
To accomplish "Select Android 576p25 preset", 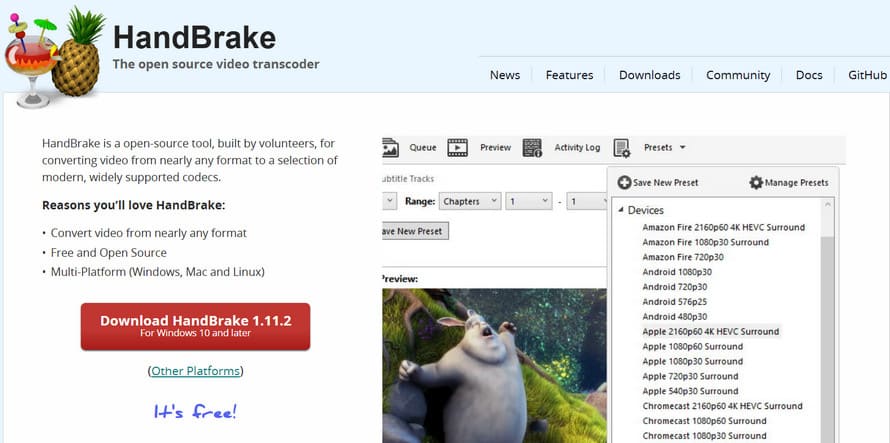I will pyautogui.click(x=675, y=302).
